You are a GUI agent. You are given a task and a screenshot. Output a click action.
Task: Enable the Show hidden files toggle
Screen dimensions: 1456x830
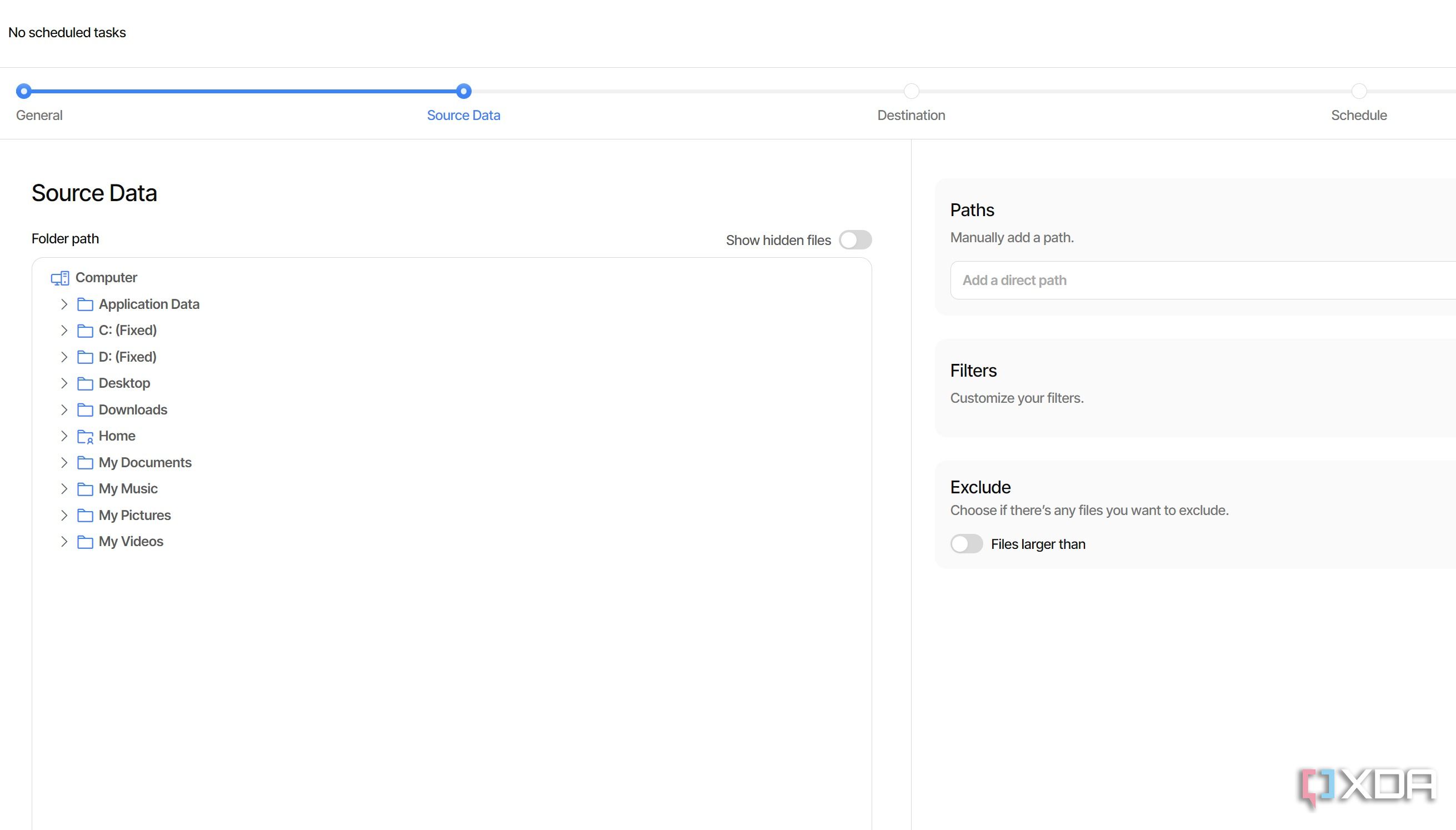(855, 240)
